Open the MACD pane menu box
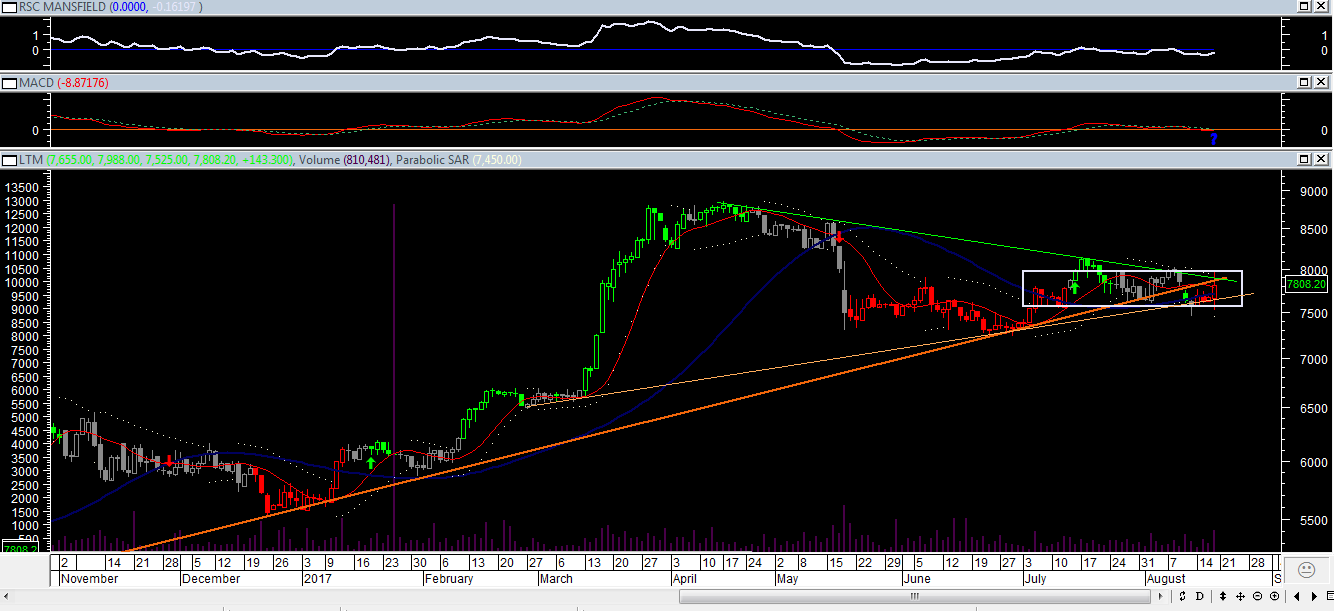The image size is (1337, 611). tap(9, 82)
